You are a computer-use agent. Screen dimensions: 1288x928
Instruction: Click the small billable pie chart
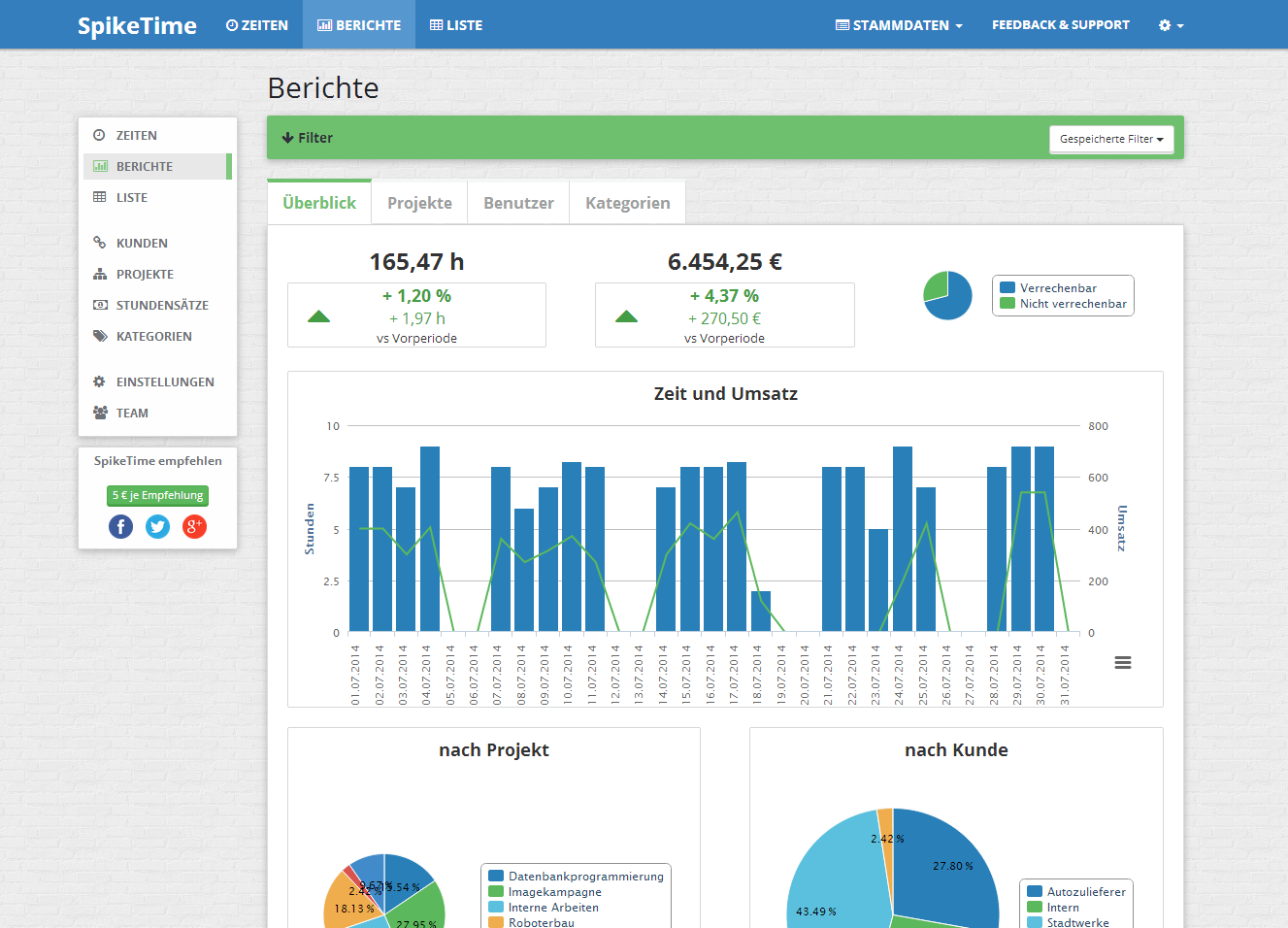(947, 295)
